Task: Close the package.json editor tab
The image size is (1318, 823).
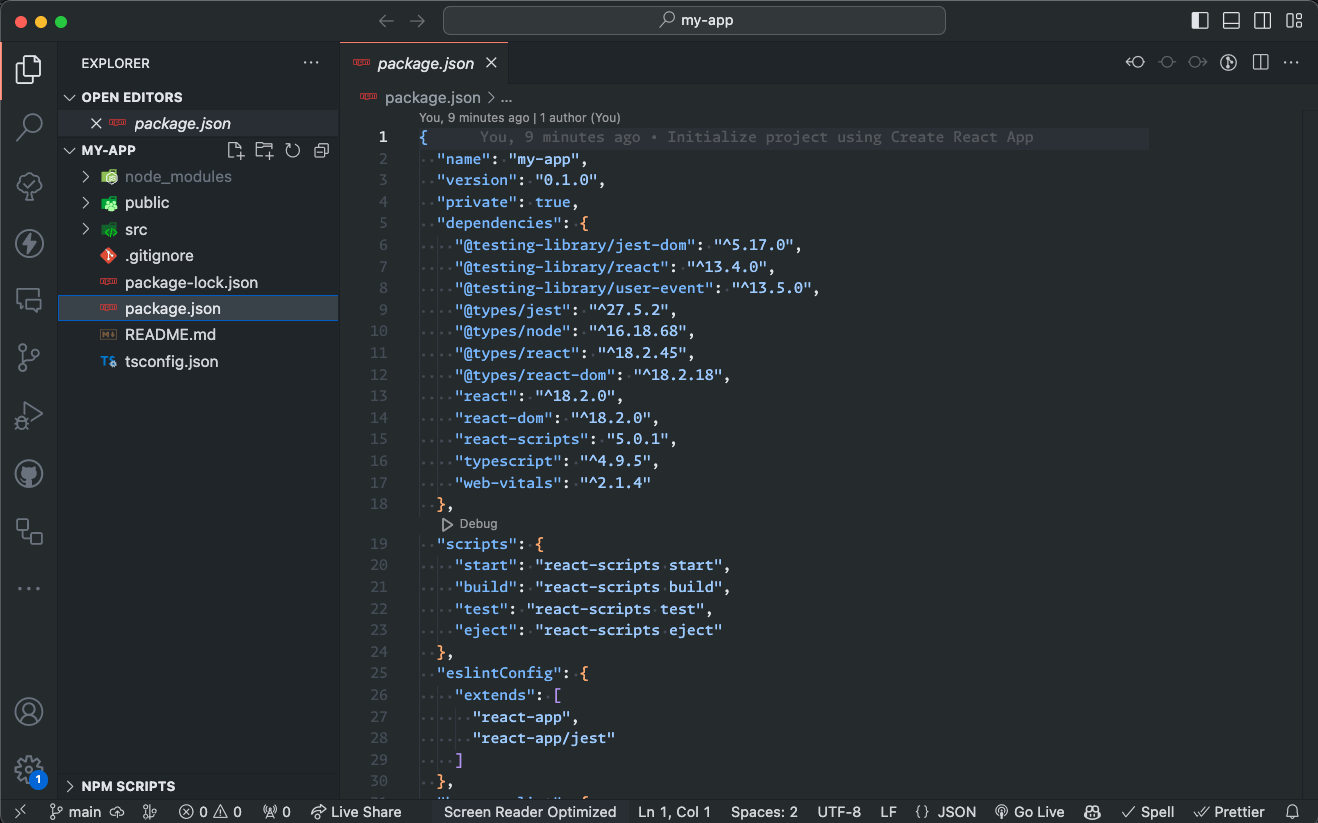Action: click(491, 63)
